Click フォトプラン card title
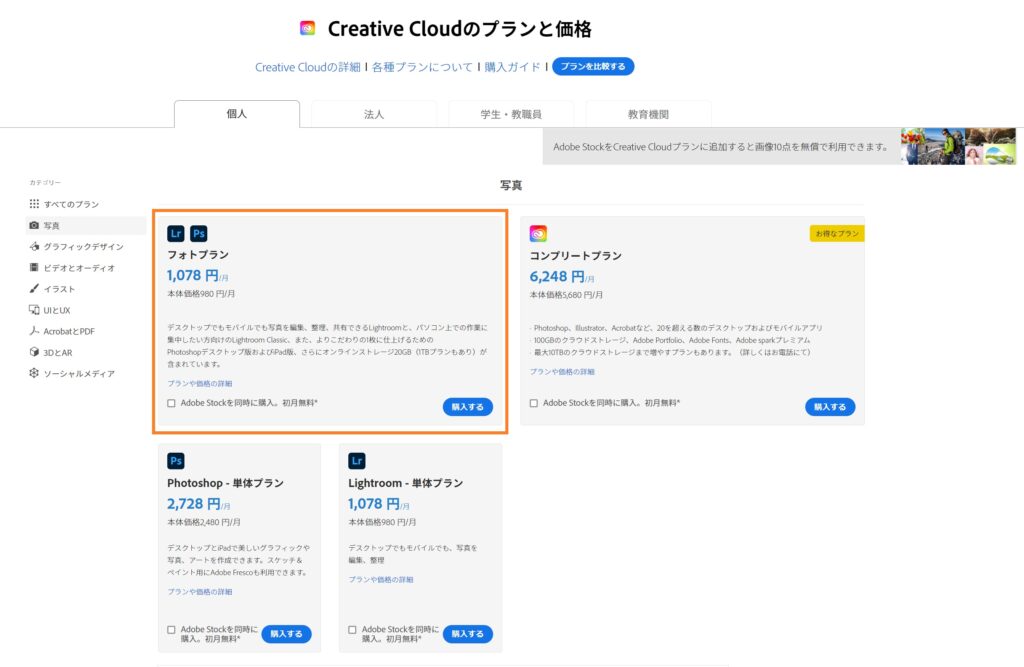Screen dimensions: 1024x667 [198, 255]
